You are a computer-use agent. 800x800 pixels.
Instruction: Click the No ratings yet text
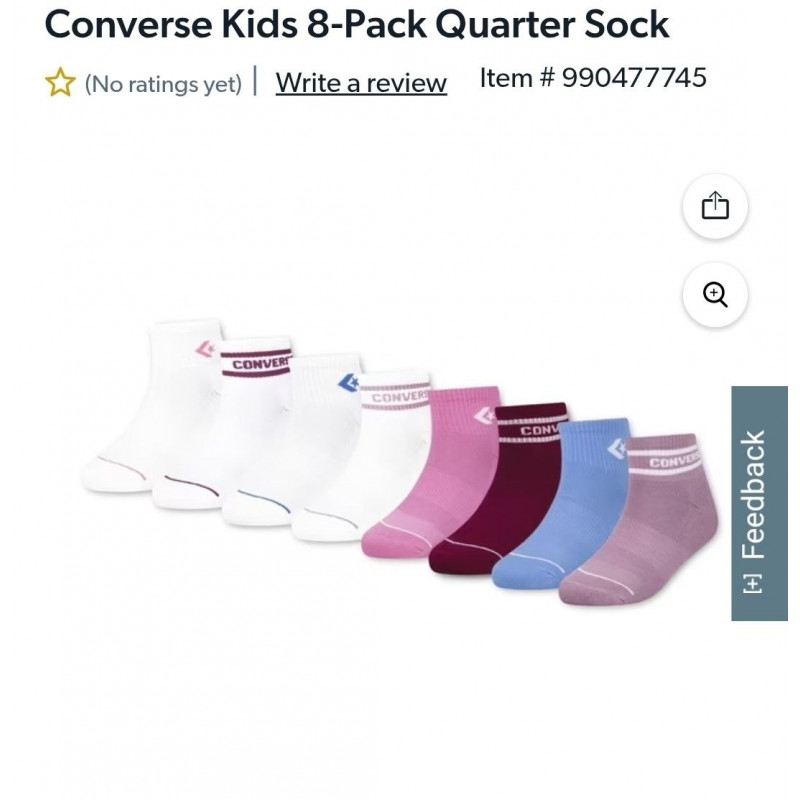point(163,84)
